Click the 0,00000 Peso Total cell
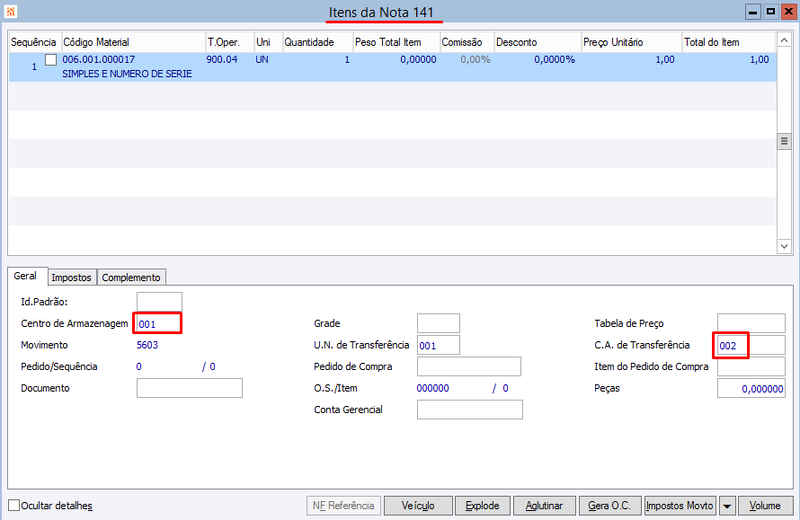The height and width of the screenshot is (520, 800). [418, 59]
